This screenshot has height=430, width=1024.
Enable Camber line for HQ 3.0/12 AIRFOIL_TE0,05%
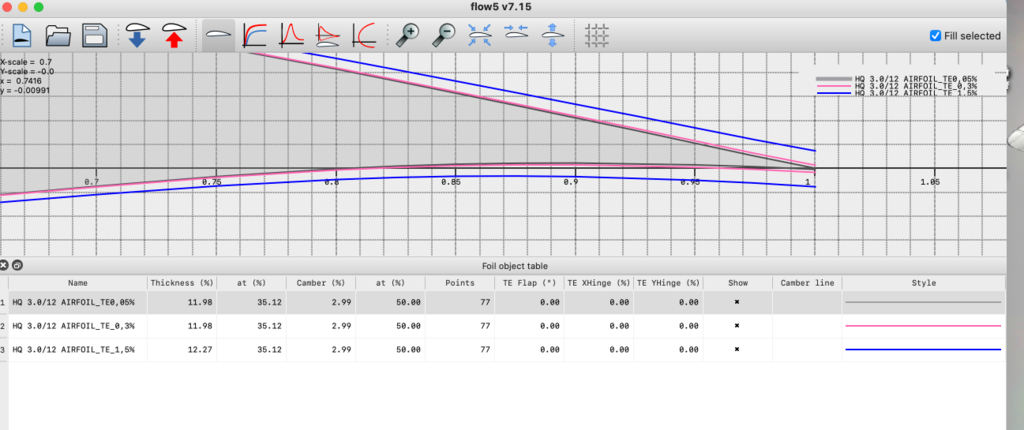pos(807,302)
